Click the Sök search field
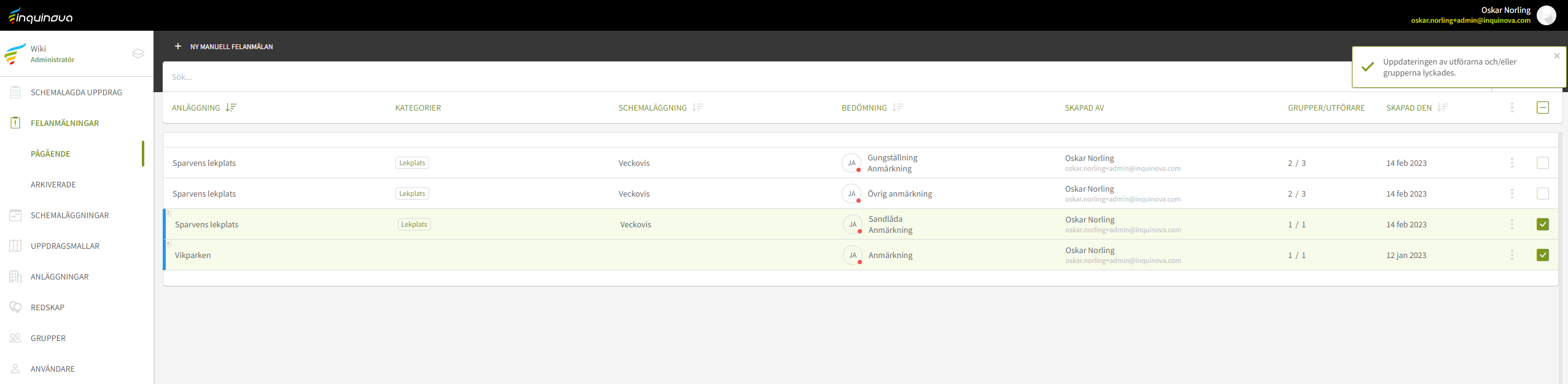Screen dimensions: 1568x384 (737, 77)
